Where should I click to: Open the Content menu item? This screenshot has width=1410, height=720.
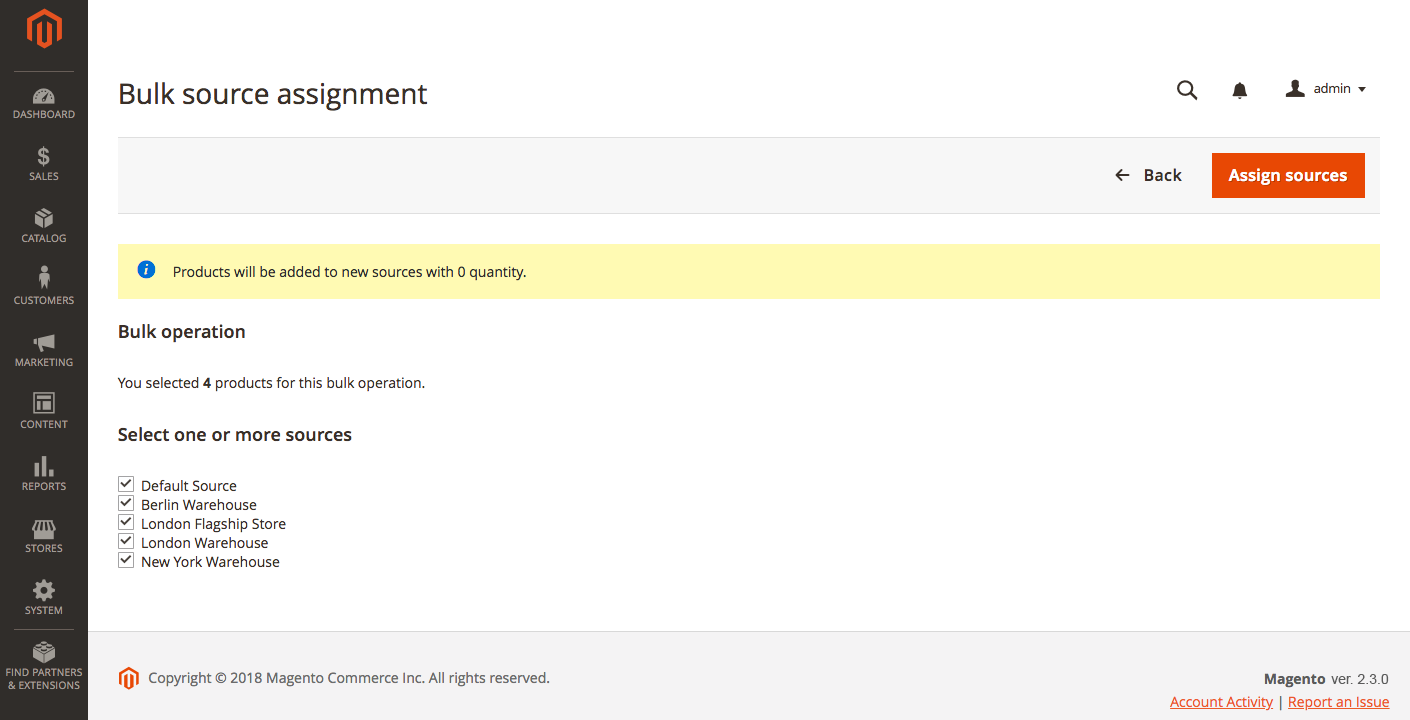(44, 413)
